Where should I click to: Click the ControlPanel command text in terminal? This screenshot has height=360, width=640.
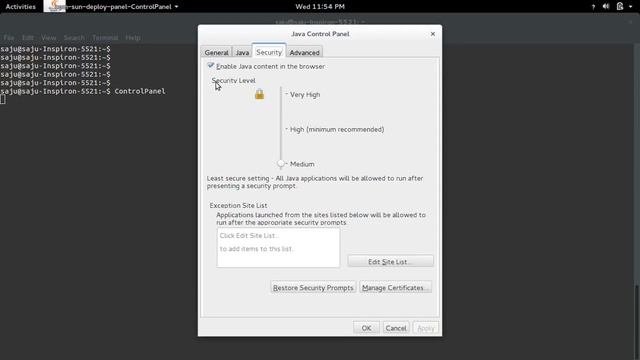140,91
